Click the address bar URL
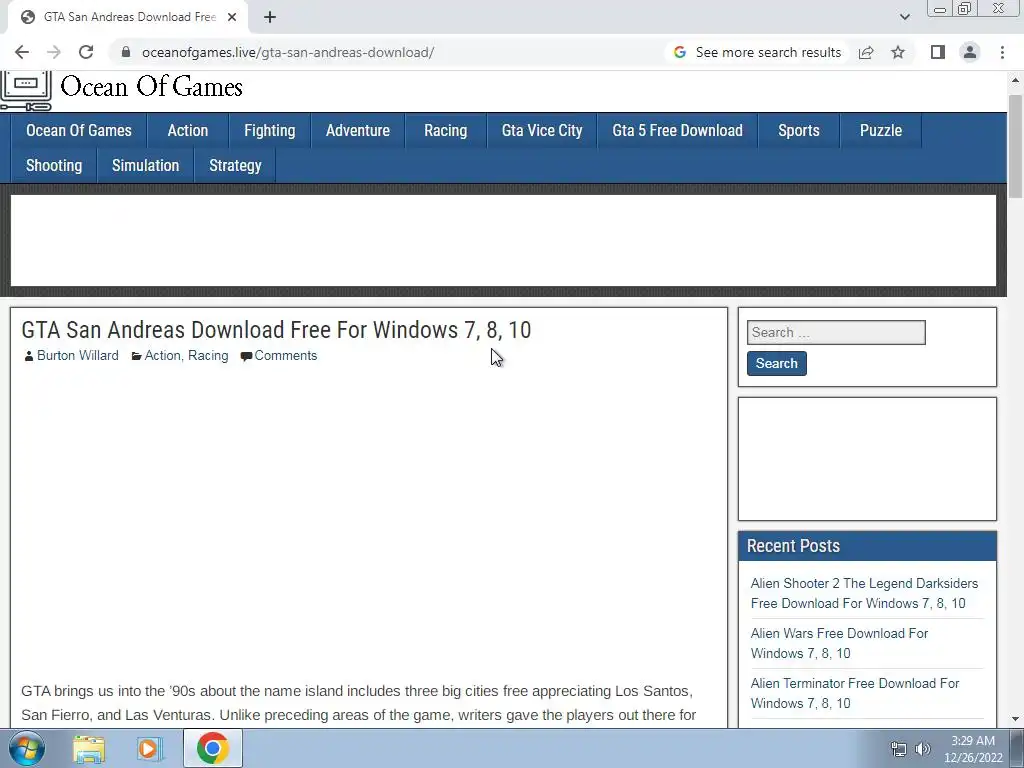1024x768 pixels. pos(287,52)
